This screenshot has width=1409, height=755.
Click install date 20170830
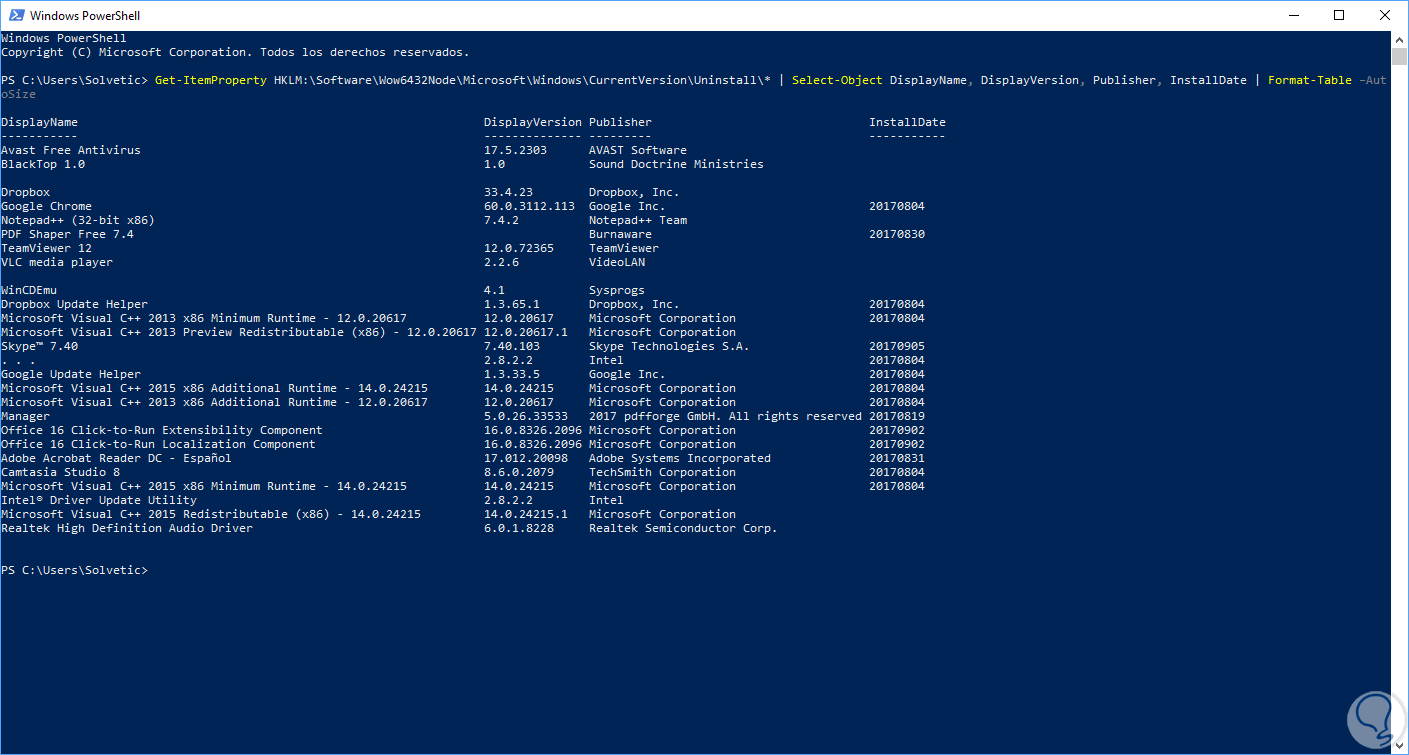point(897,234)
